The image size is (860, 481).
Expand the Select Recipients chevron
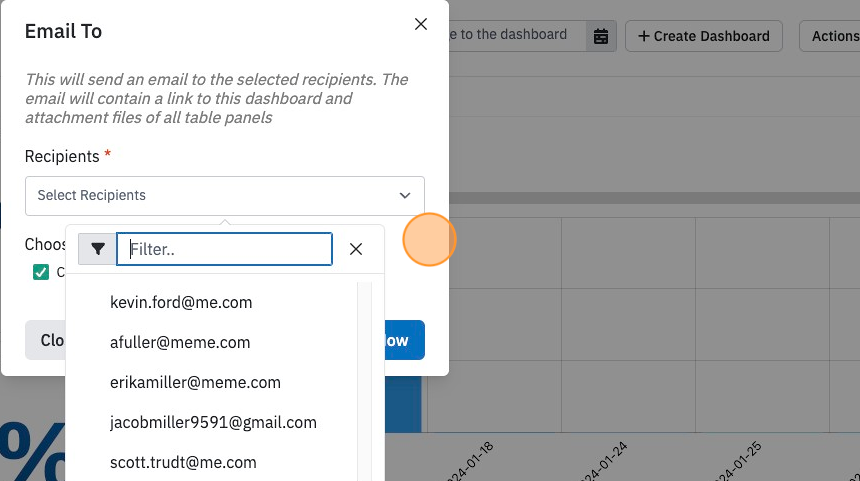coord(405,196)
